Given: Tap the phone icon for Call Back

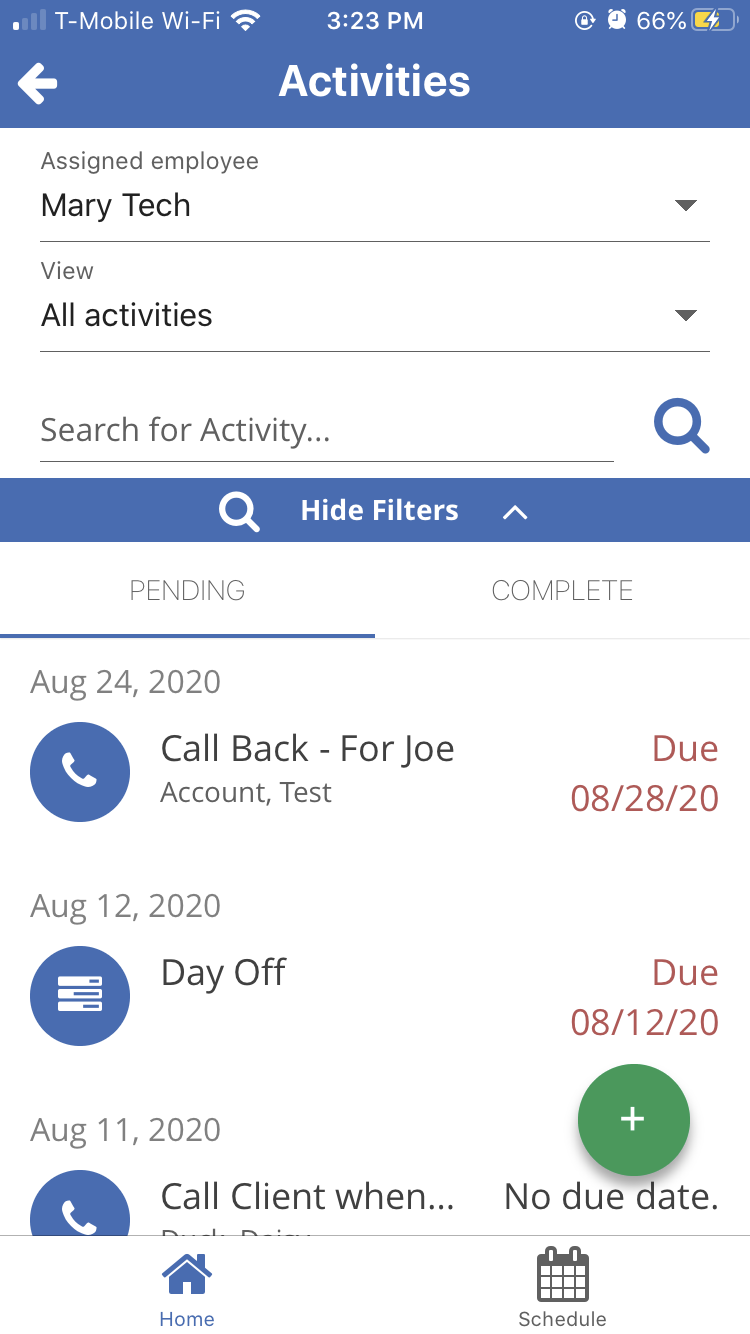Looking at the screenshot, I should [x=80, y=771].
